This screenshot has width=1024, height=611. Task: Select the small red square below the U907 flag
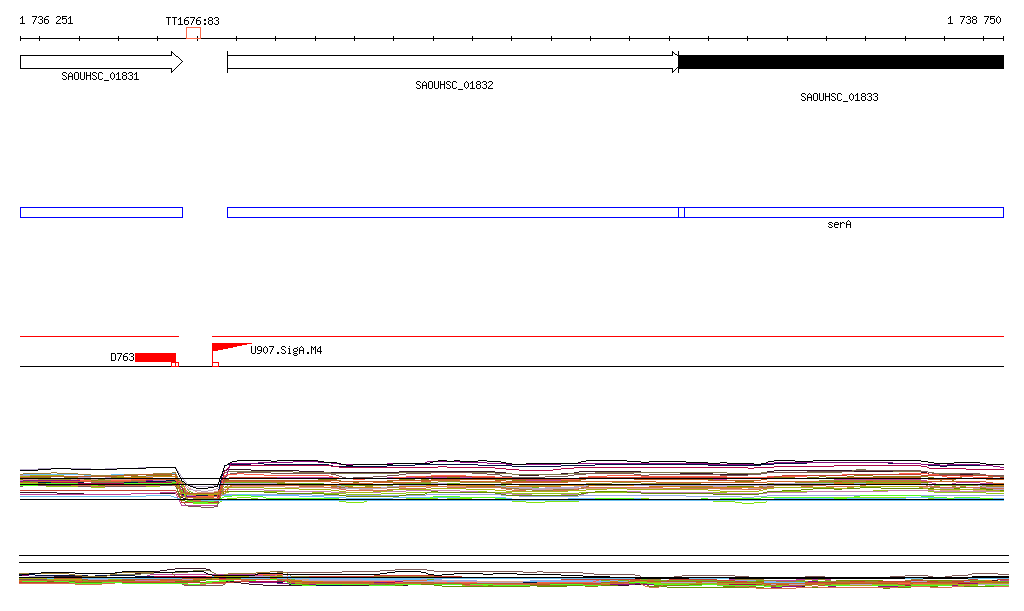point(216,365)
